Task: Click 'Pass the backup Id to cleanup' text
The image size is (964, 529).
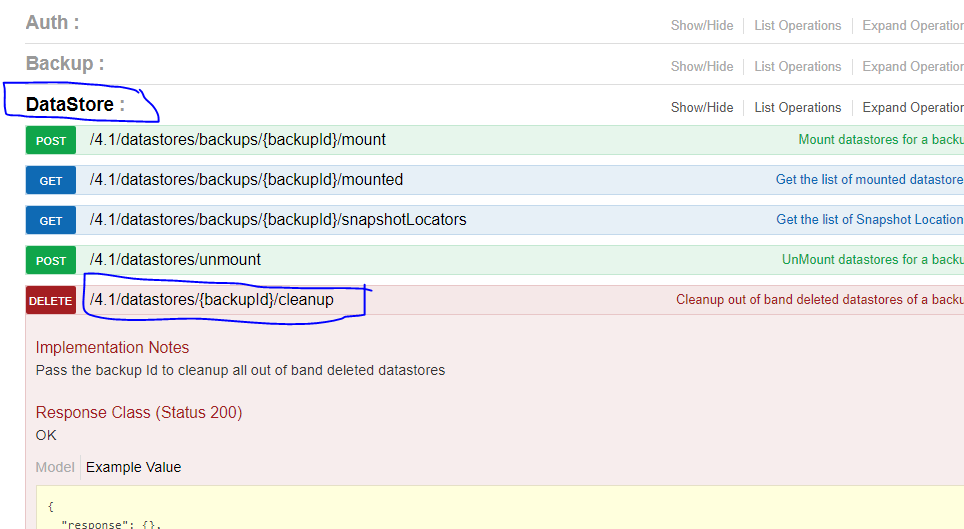Action: [240, 370]
